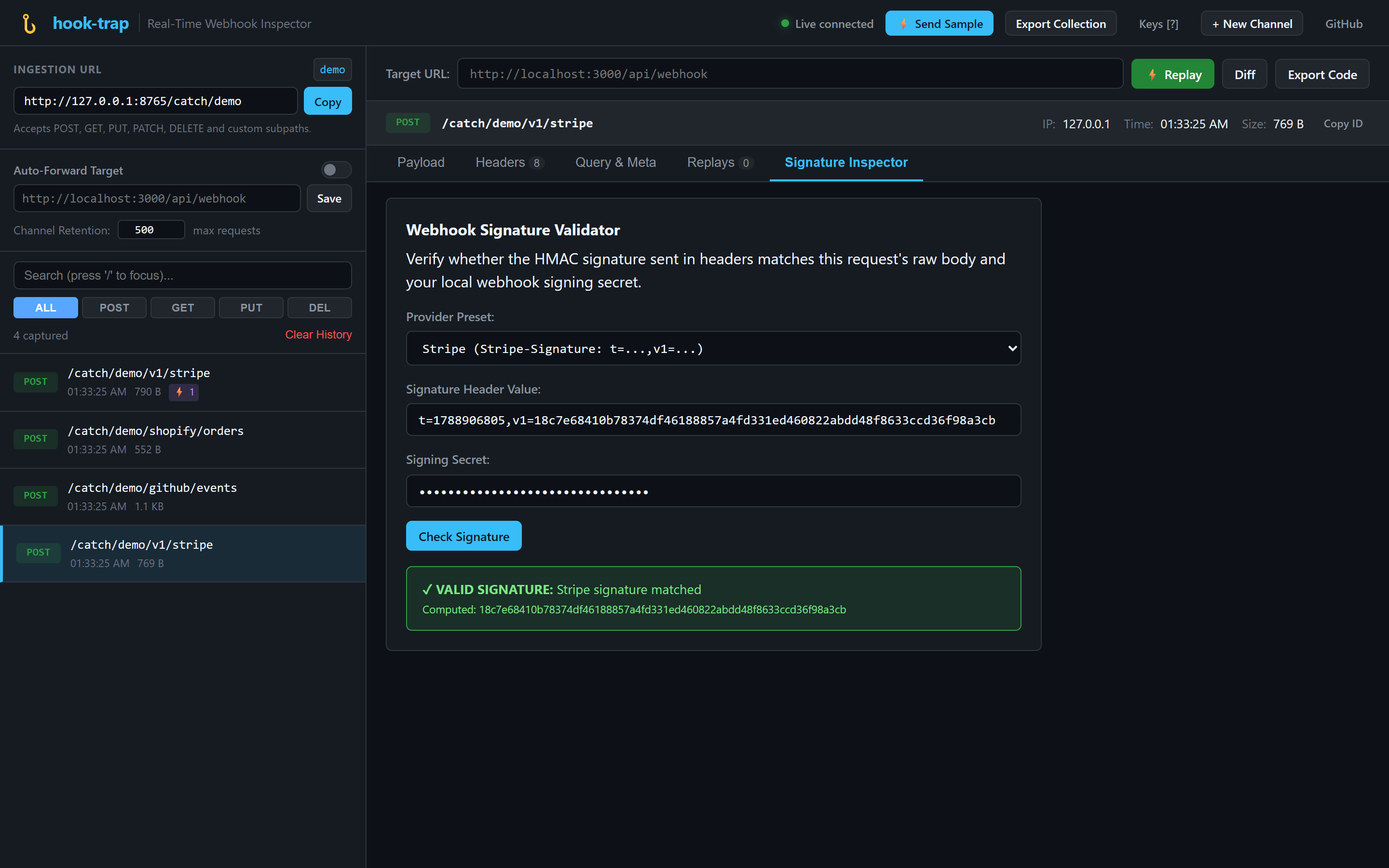This screenshot has height=868, width=1389.
Task: Click the Check Signature button
Action: (464, 536)
